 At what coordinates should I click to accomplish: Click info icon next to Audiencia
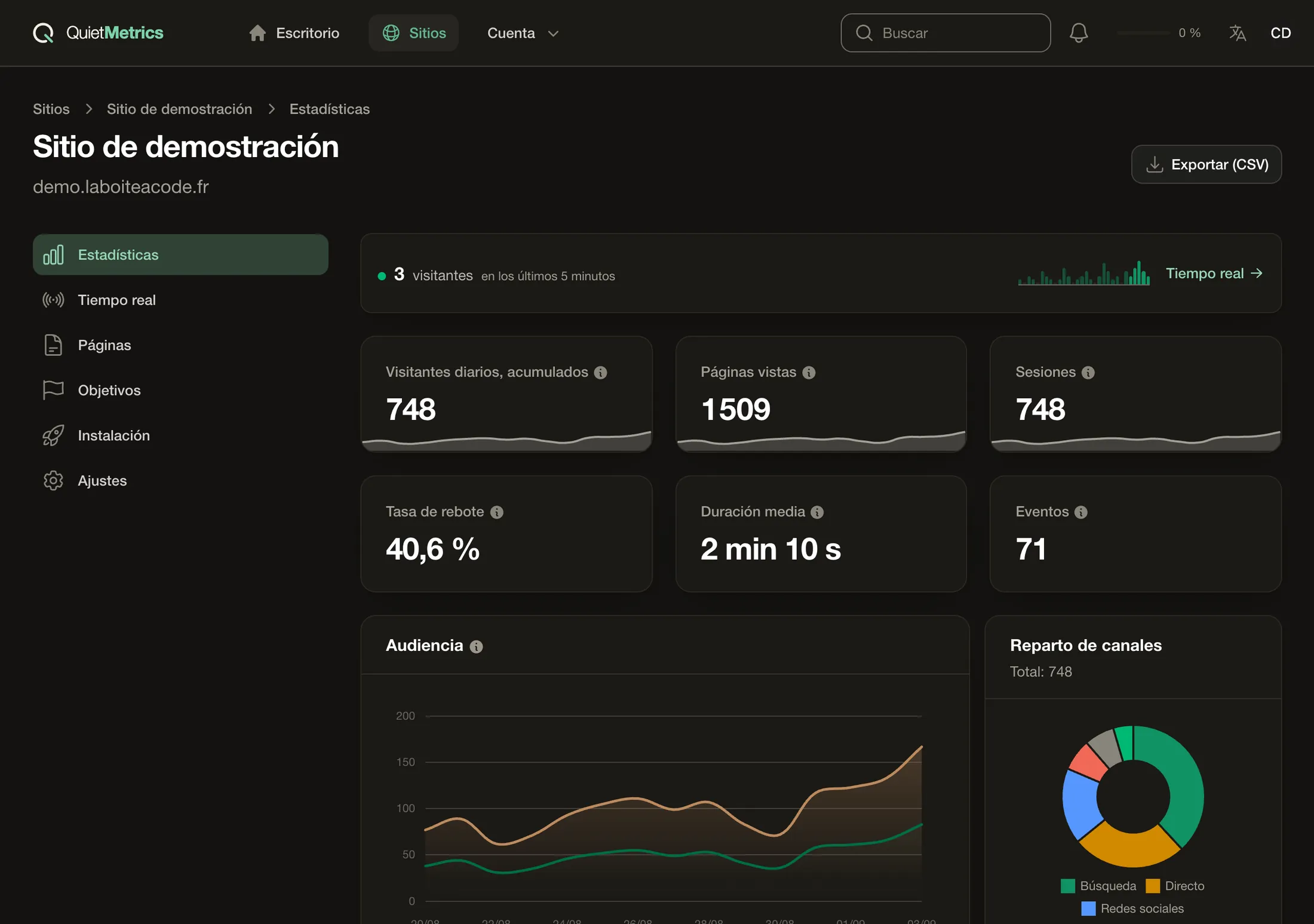pyautogui.click(x=476, y=647)
